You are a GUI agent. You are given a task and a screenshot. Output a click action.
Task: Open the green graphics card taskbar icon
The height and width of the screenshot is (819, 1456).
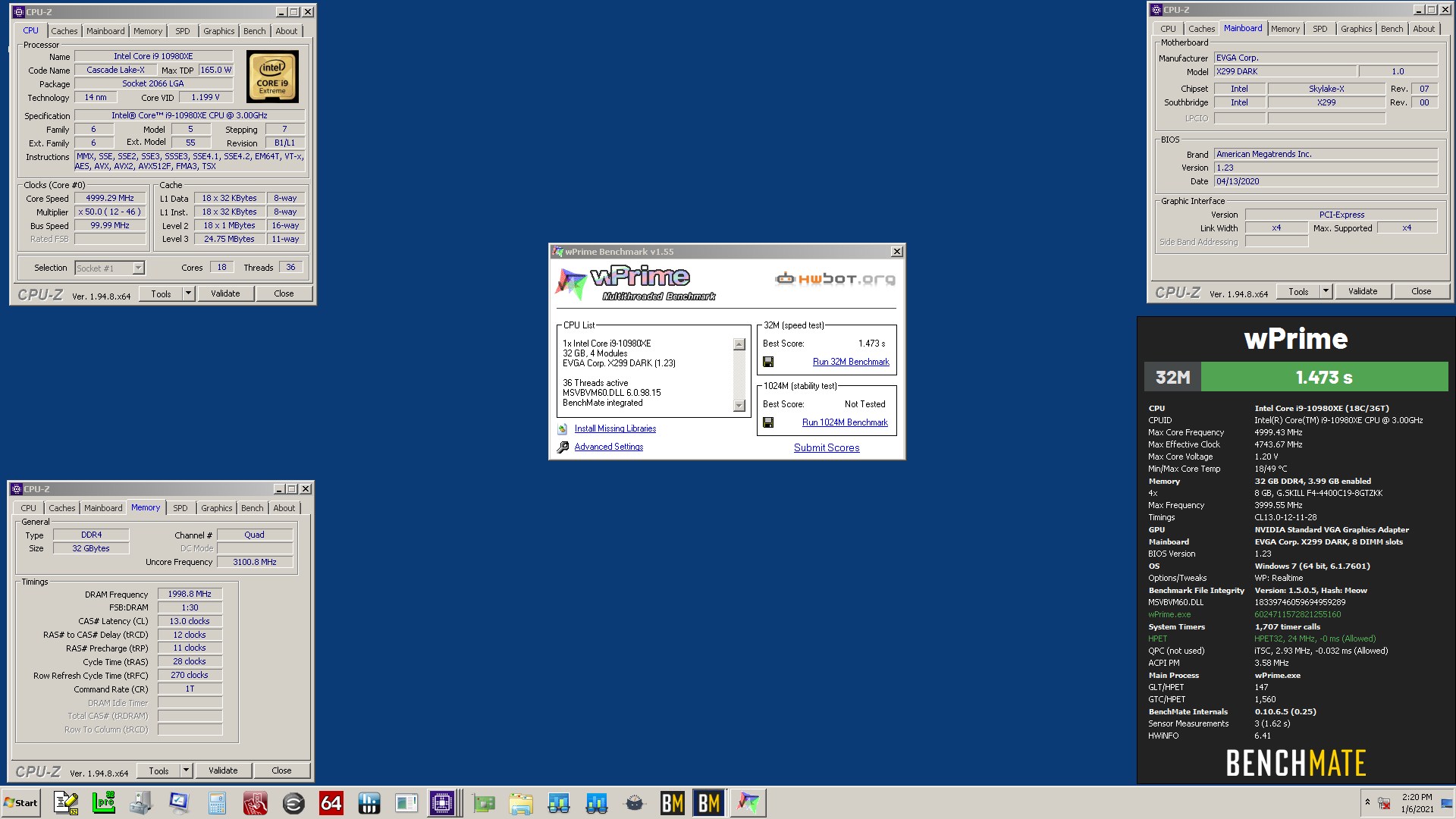click(483, 802)
